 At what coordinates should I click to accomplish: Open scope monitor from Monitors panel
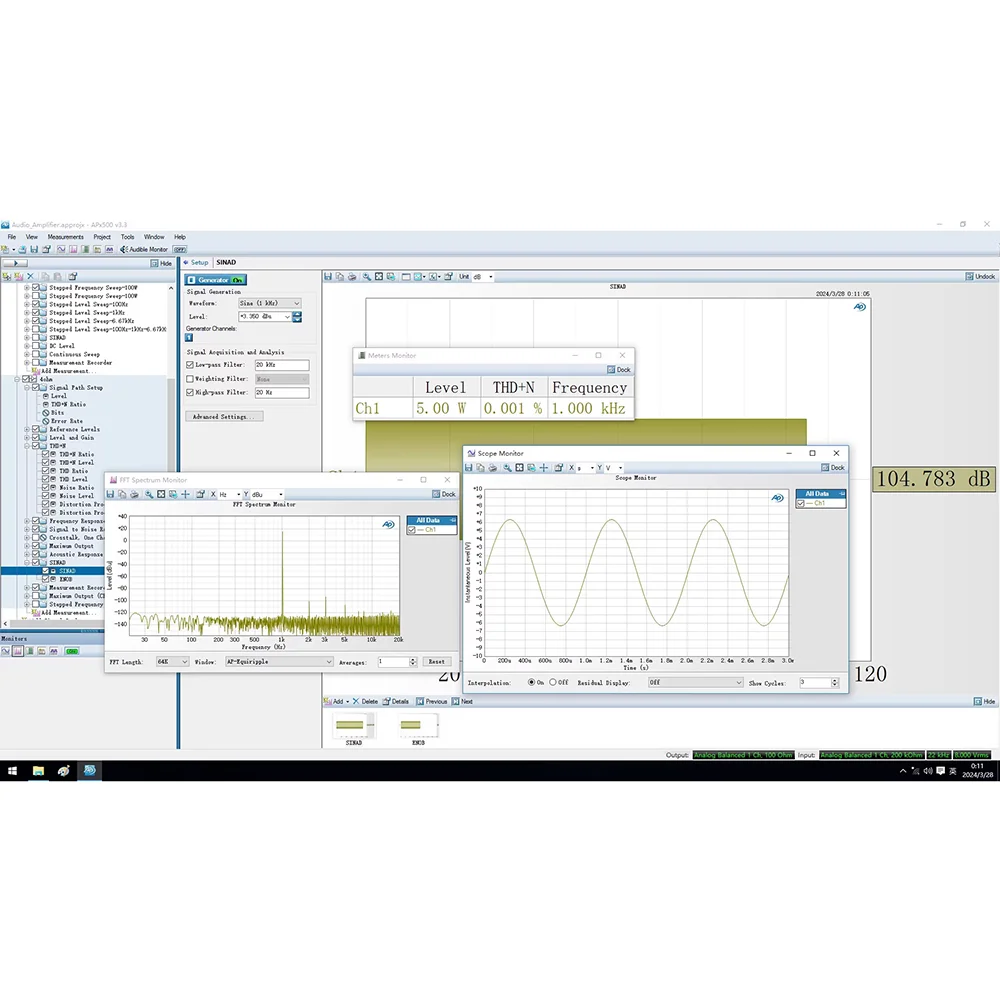tap(6, 651)
